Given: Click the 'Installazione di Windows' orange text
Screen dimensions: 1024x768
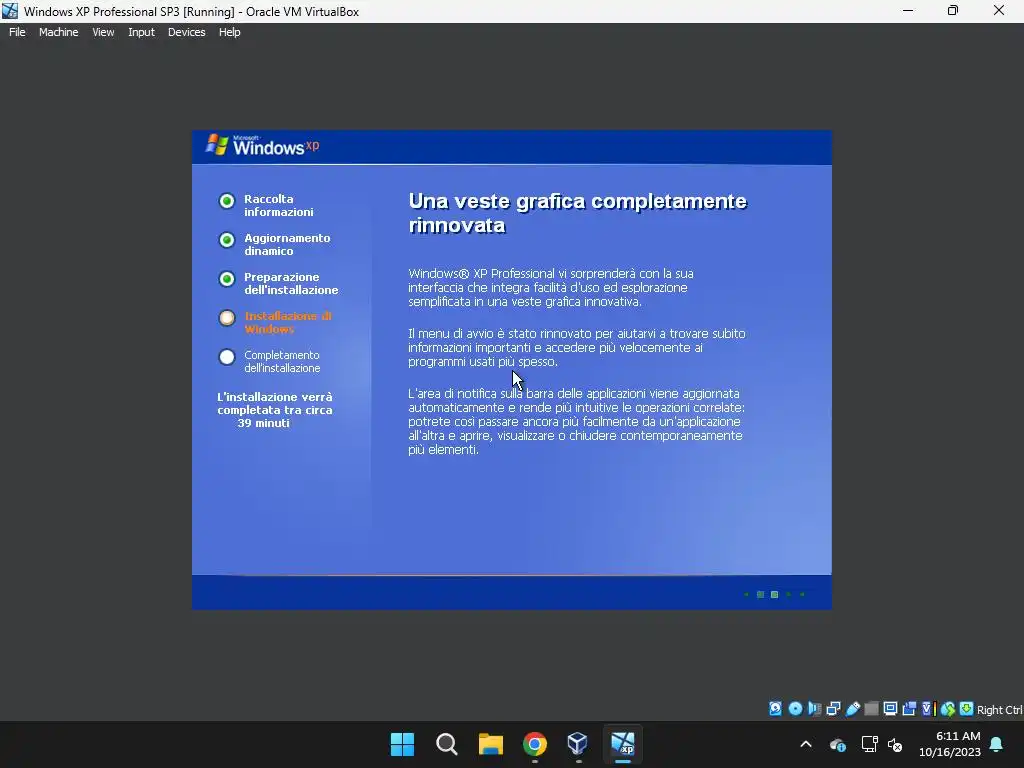Looking at the screenshot, I should click(288, 323).
